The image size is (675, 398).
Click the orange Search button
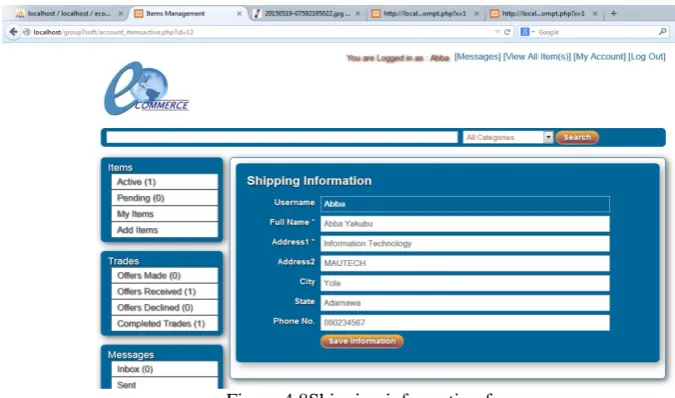pyautogui.click(x=577, y=137)
